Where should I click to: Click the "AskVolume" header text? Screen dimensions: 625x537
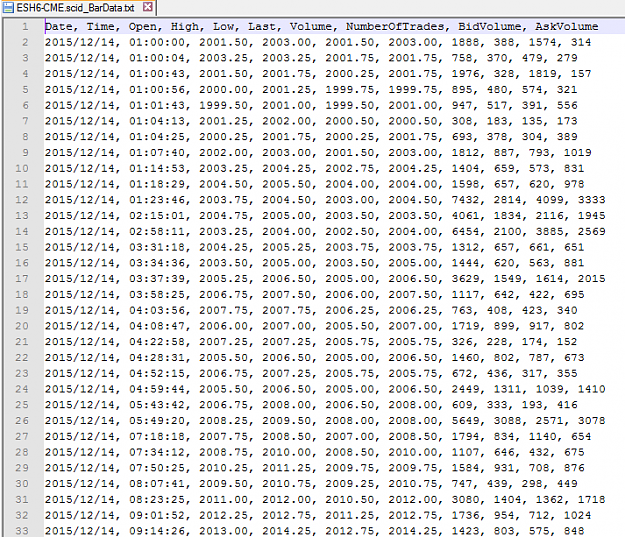[566, 27]
